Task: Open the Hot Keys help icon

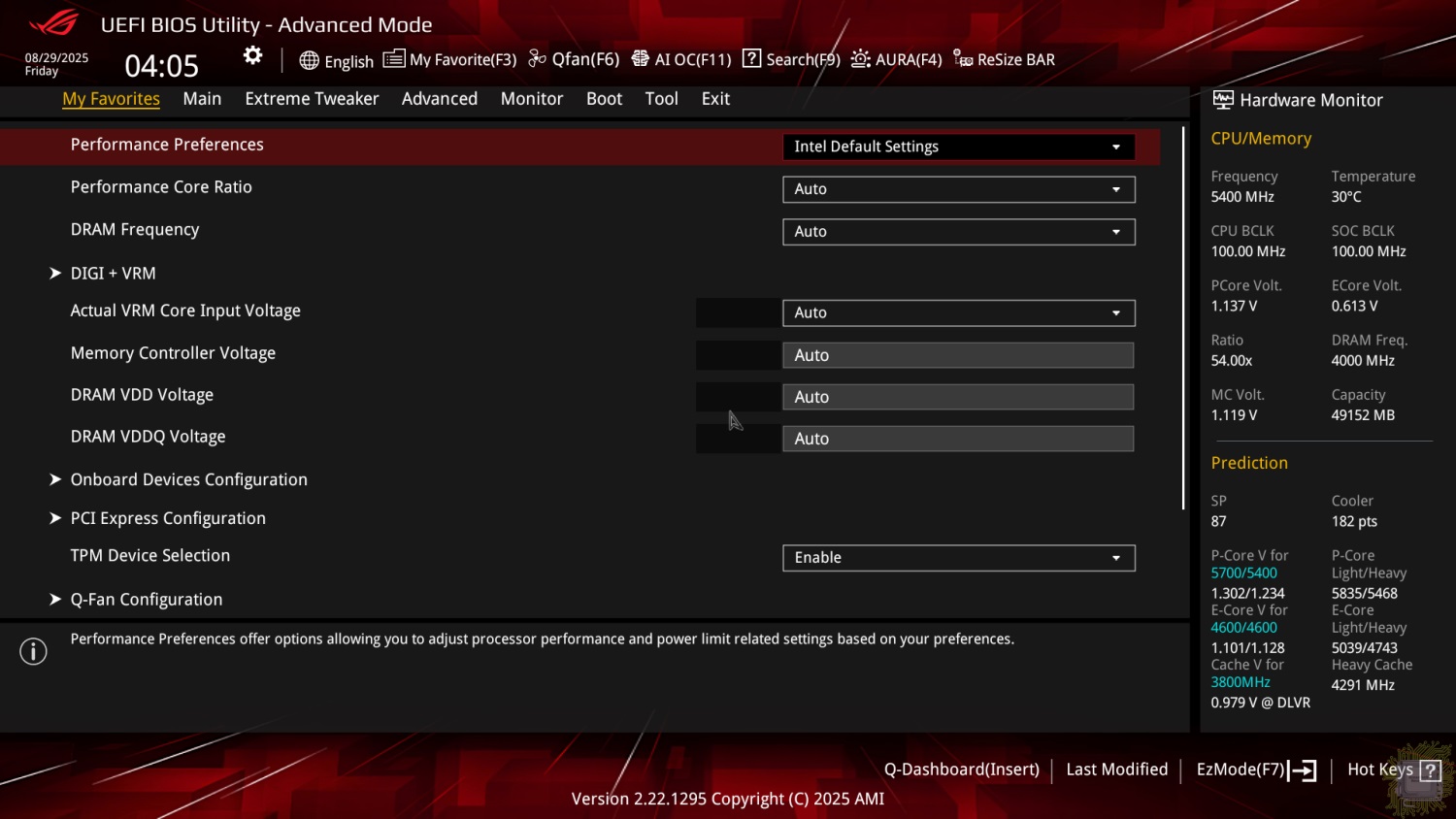Action: (1430, 770)
